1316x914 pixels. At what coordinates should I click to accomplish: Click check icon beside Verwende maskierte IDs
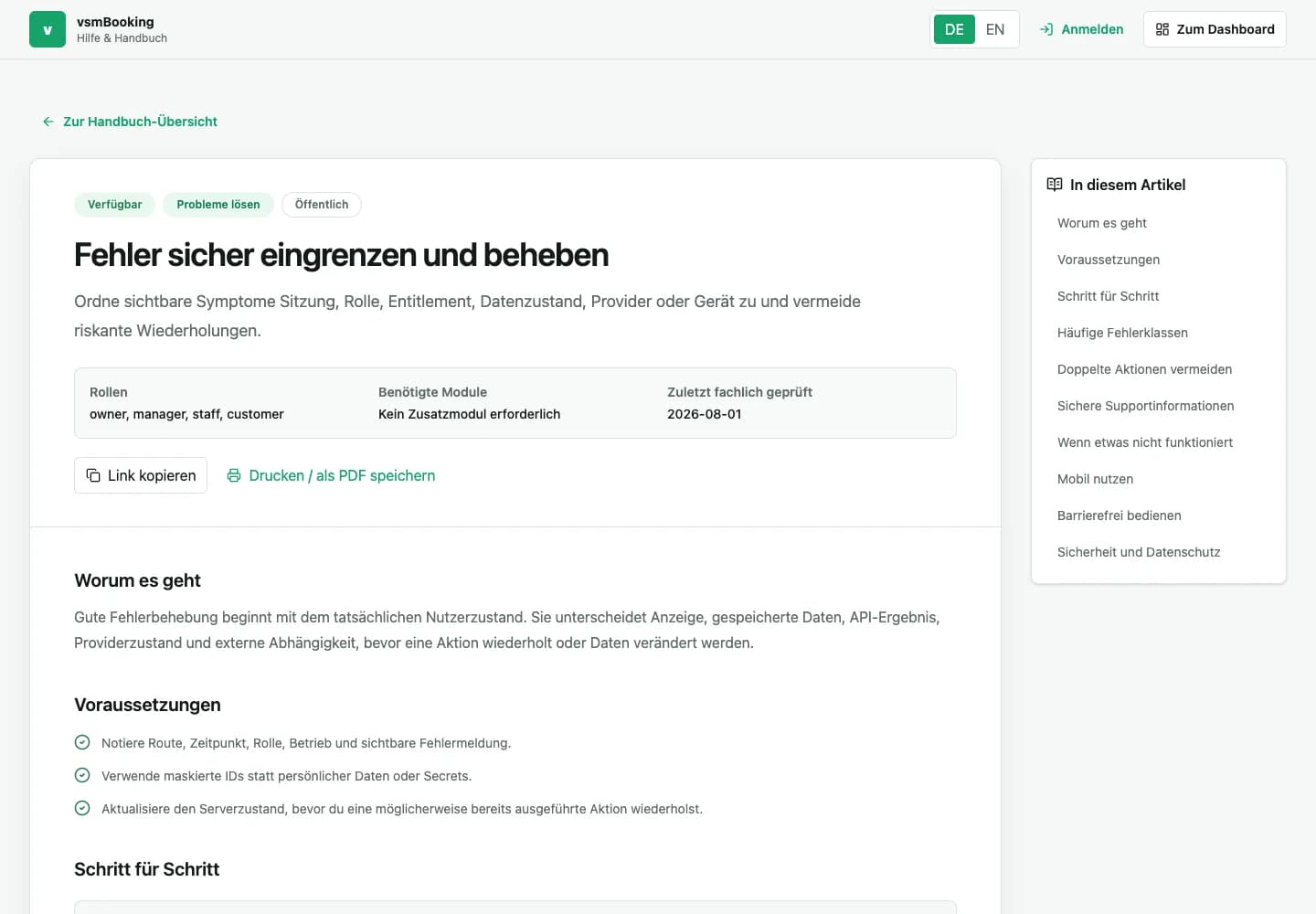(82, 775)
